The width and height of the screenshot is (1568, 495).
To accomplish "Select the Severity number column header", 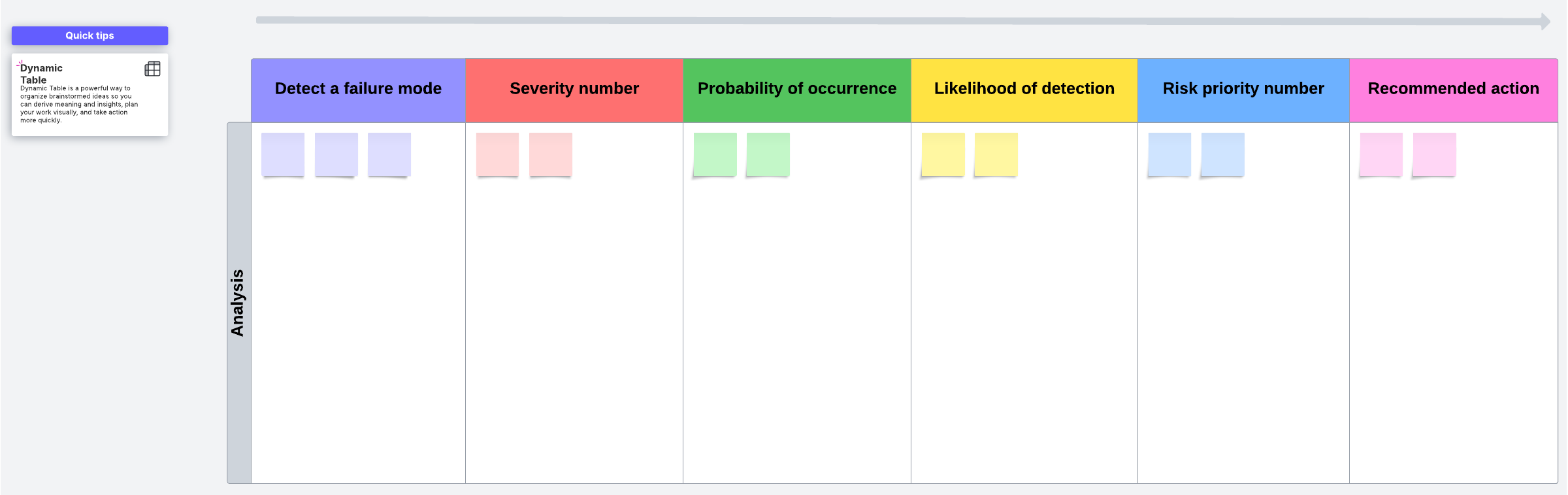I will [574, 89].
